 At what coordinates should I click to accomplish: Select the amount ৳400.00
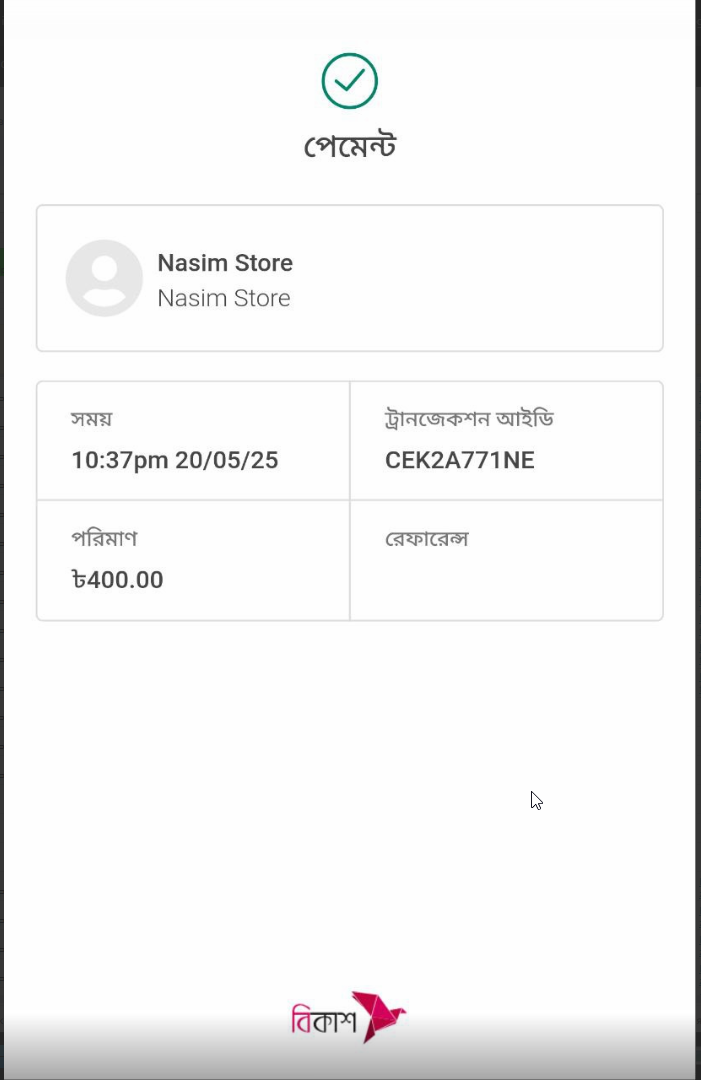coord(117,579)
